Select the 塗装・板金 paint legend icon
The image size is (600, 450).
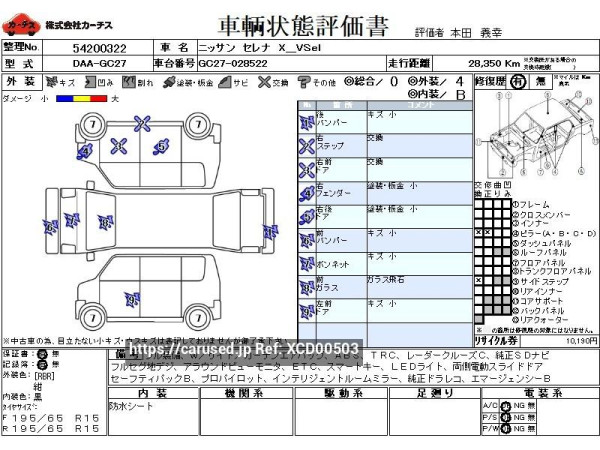169,82
